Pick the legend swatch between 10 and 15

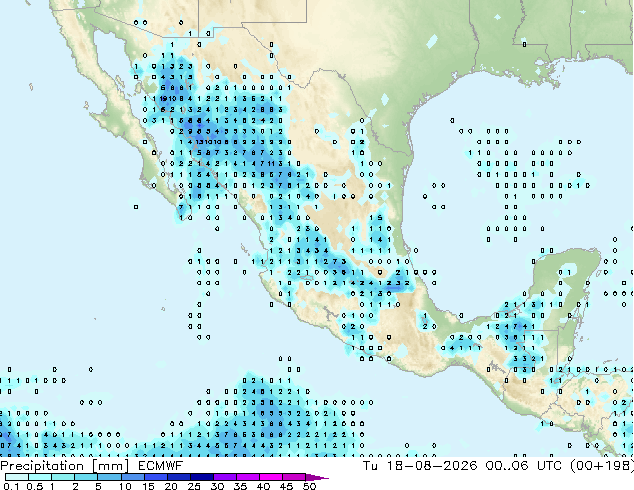132,477
